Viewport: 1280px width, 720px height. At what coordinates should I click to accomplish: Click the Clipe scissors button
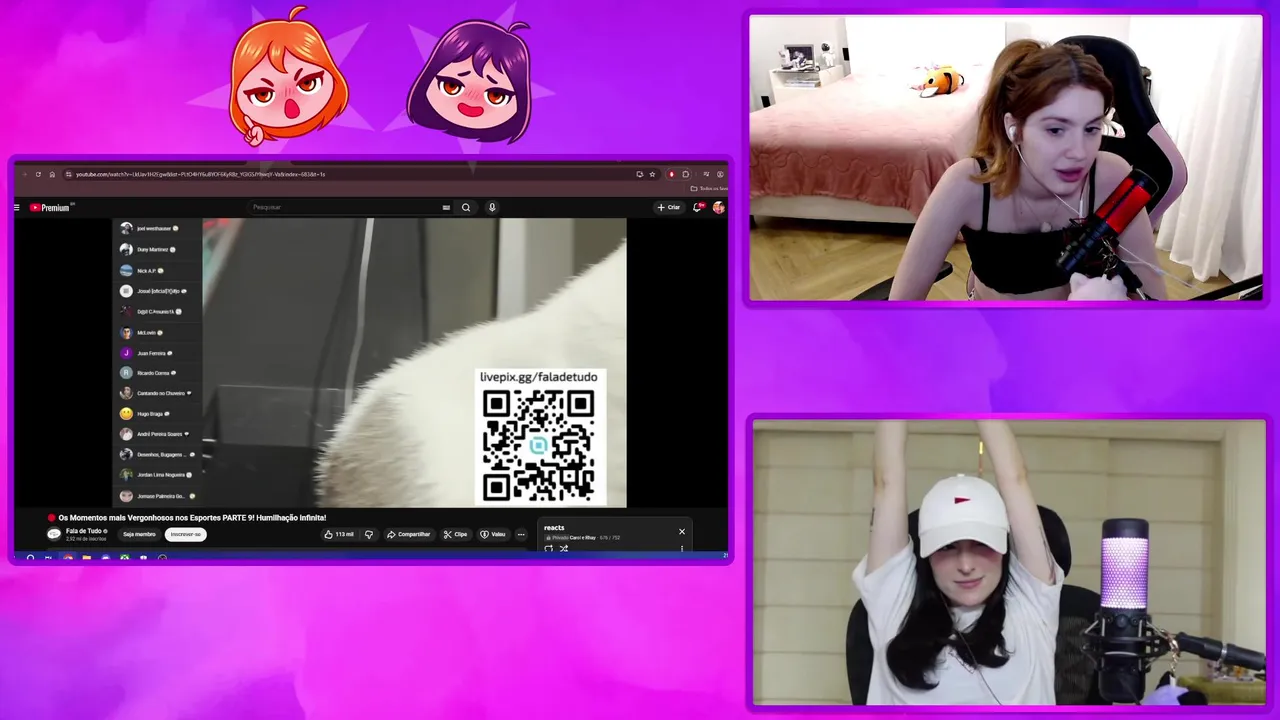456,534
